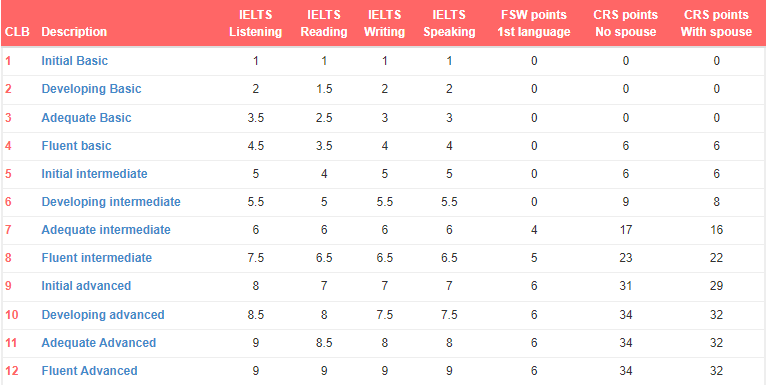
Task: Click the Adequate intermediate link
Action: (106, 230)
